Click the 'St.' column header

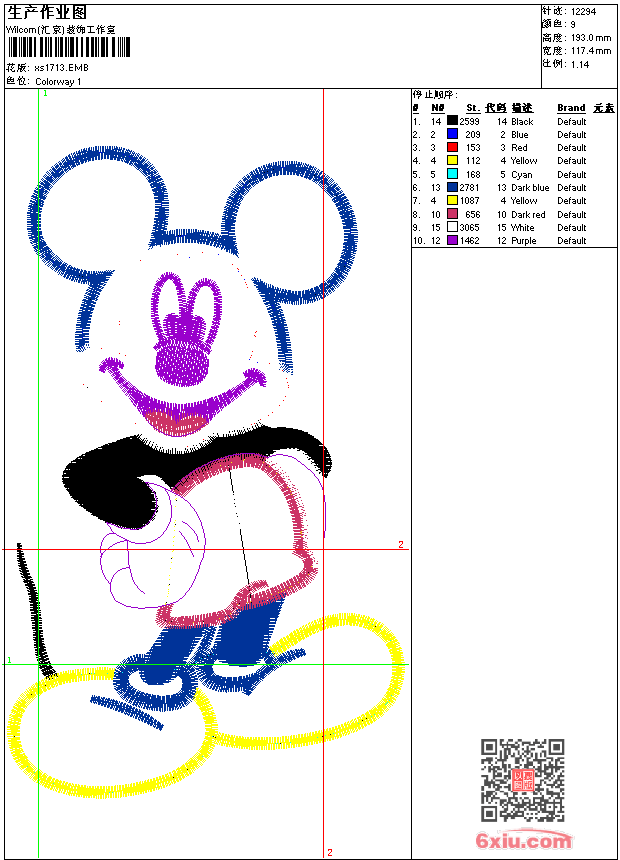tap(473, 108)
